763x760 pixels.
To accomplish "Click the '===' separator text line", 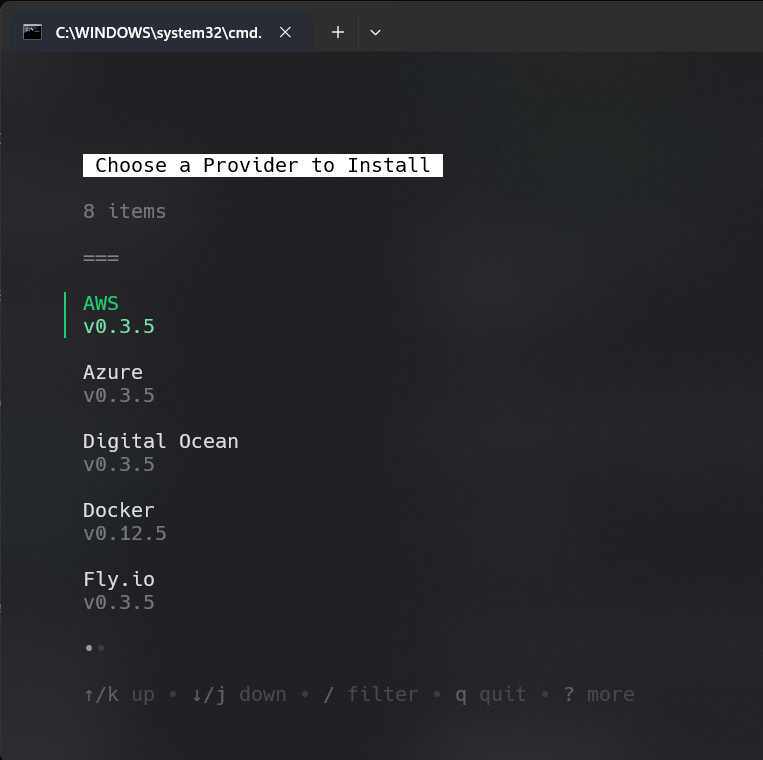I will [101, 257].
